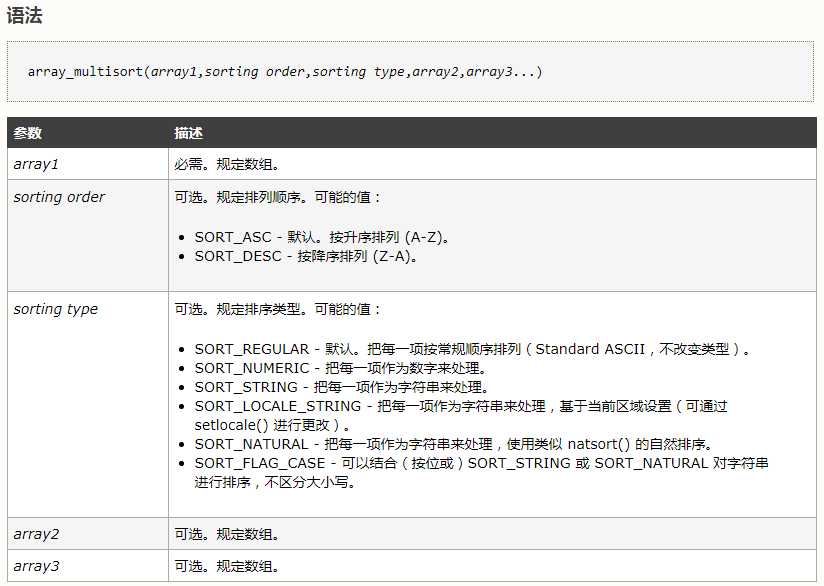Select the array2 parameter cell
This screenshot has width=824, height=586.
point(88,534)
